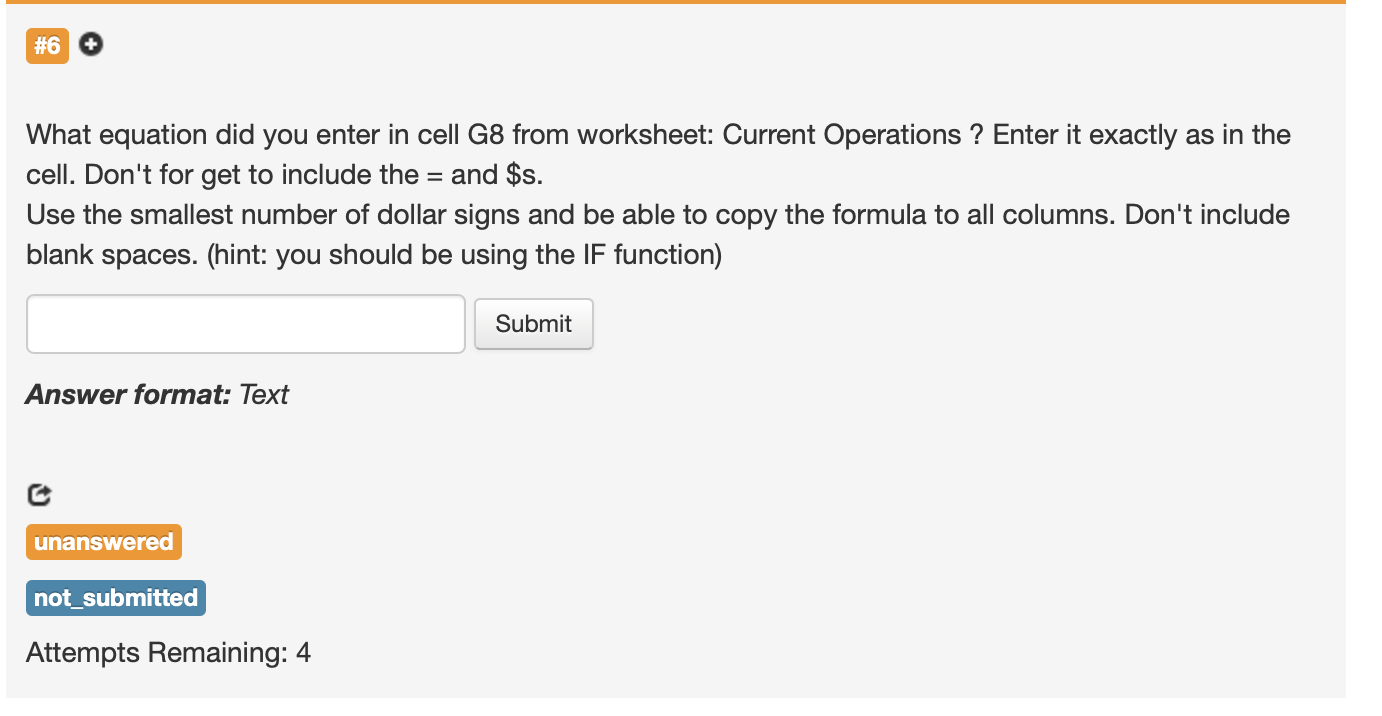Click the blue not_submitted status badge

click(x=116, y=598)
